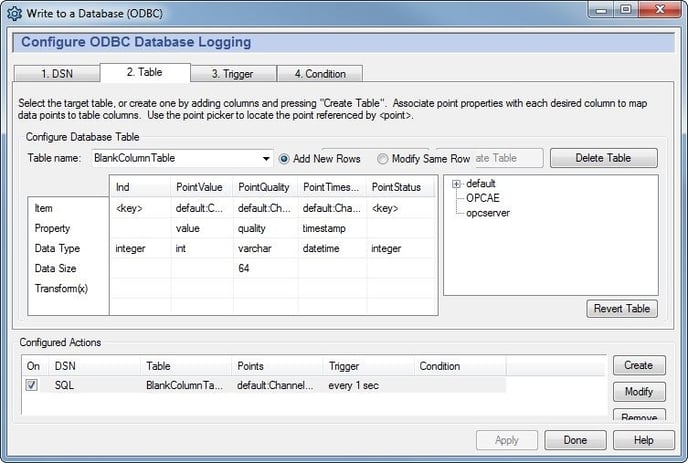Open Help for this dialog
Screen dimensions: 688x463
click(643, 440)
